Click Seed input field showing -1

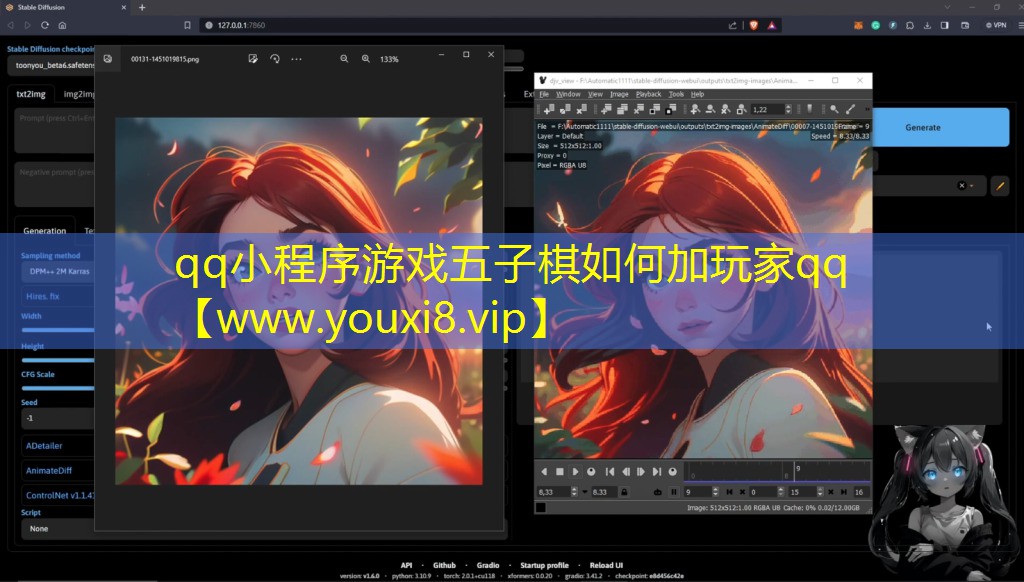tap(58, 418)
